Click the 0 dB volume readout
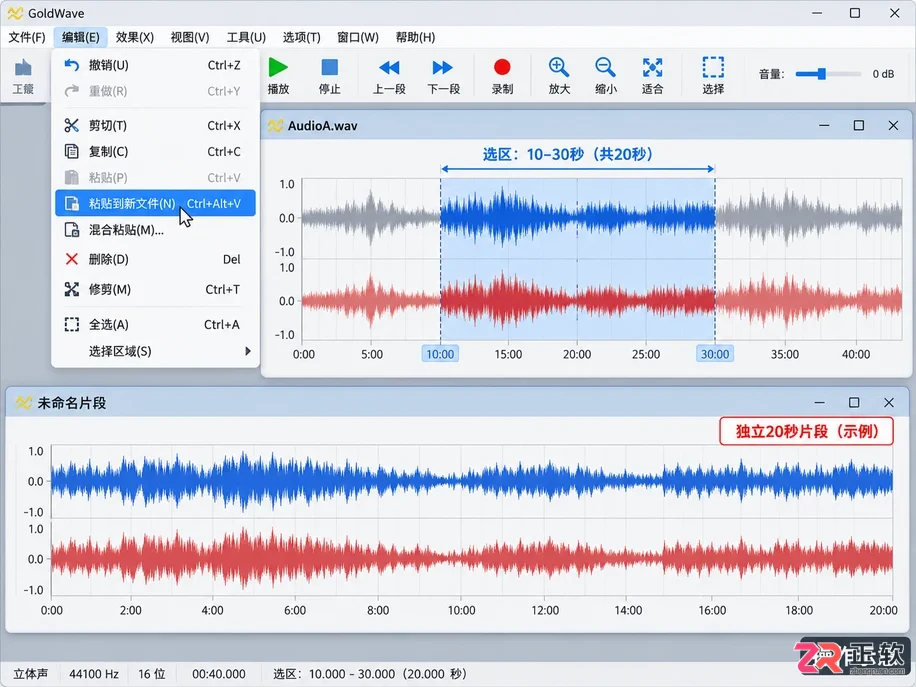916x687 pixels. 883,74
